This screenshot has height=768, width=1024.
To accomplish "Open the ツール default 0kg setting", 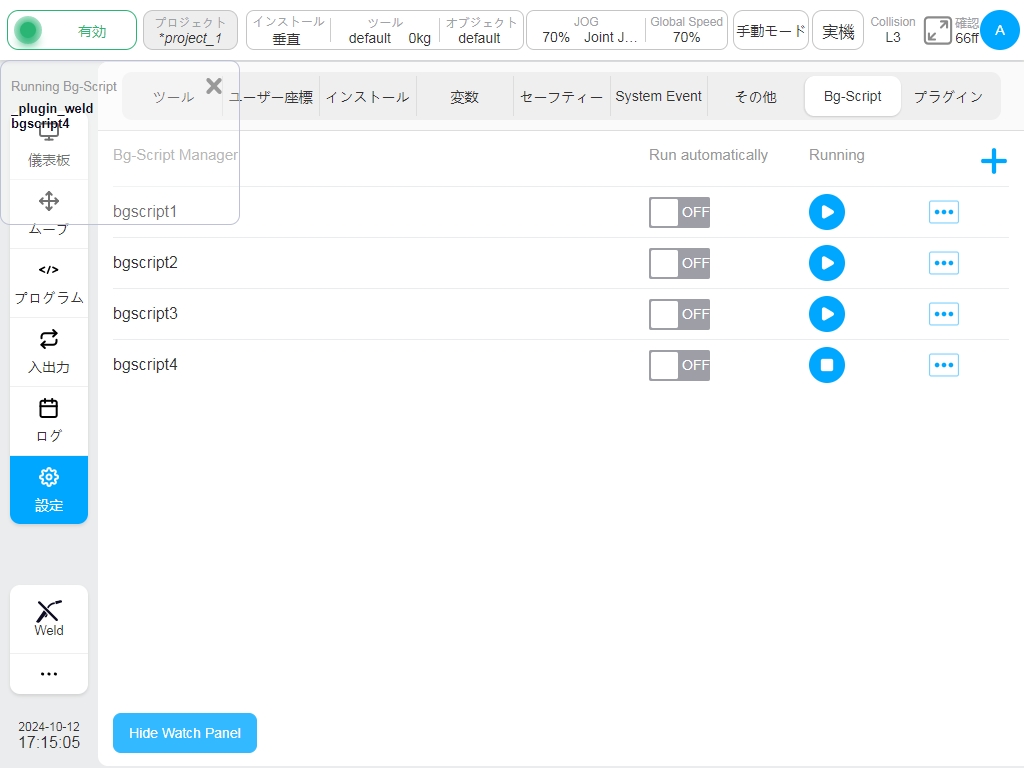I will pyautogui.click(x=386, y=30).
